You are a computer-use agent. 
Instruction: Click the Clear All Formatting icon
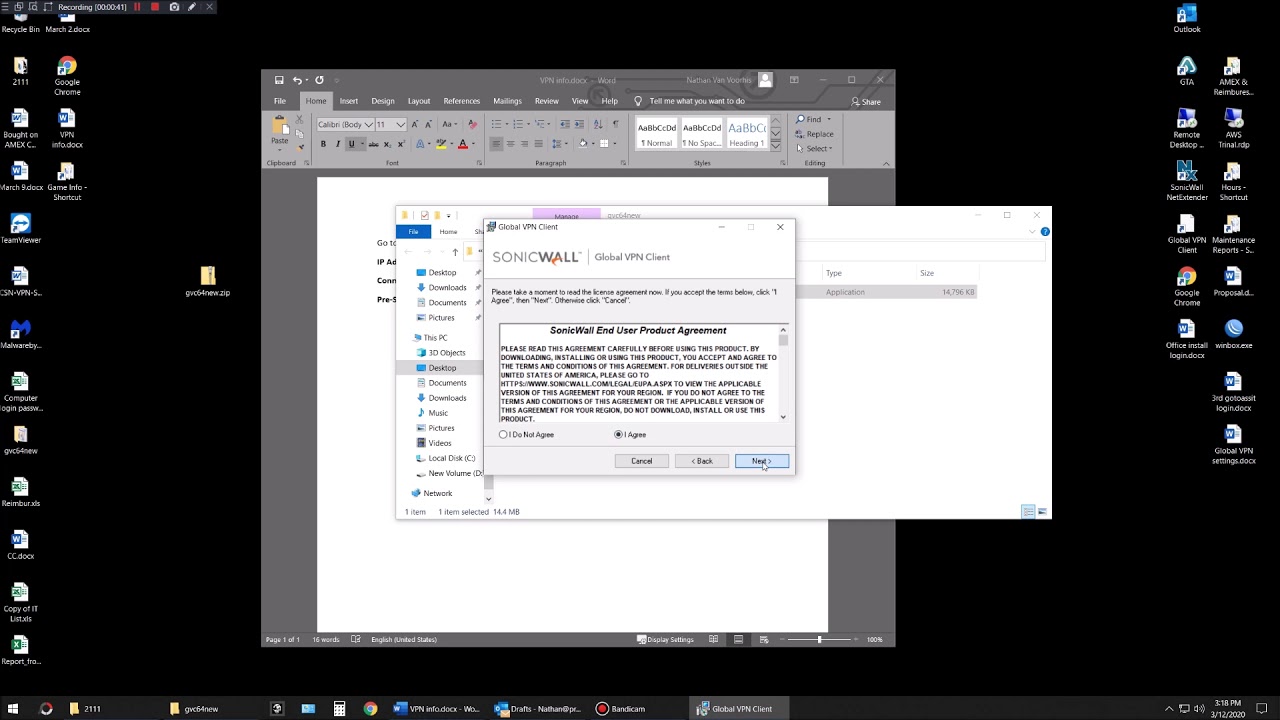click(473, 124)
